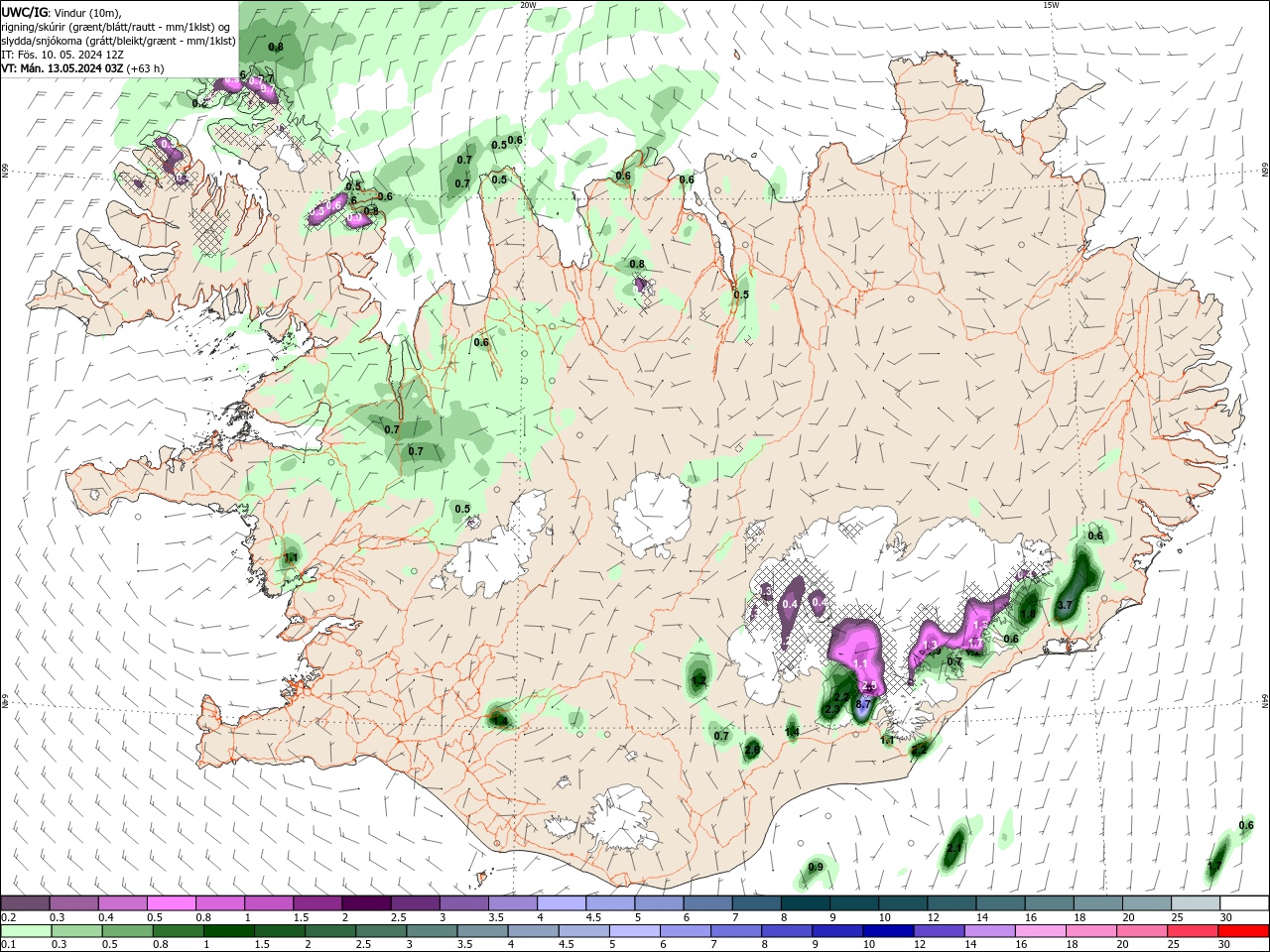Pick the white 30 swatch in upper legend
Image resolution: width=1270 pixels, height=952 pixels.
(x=1244, y=903)
